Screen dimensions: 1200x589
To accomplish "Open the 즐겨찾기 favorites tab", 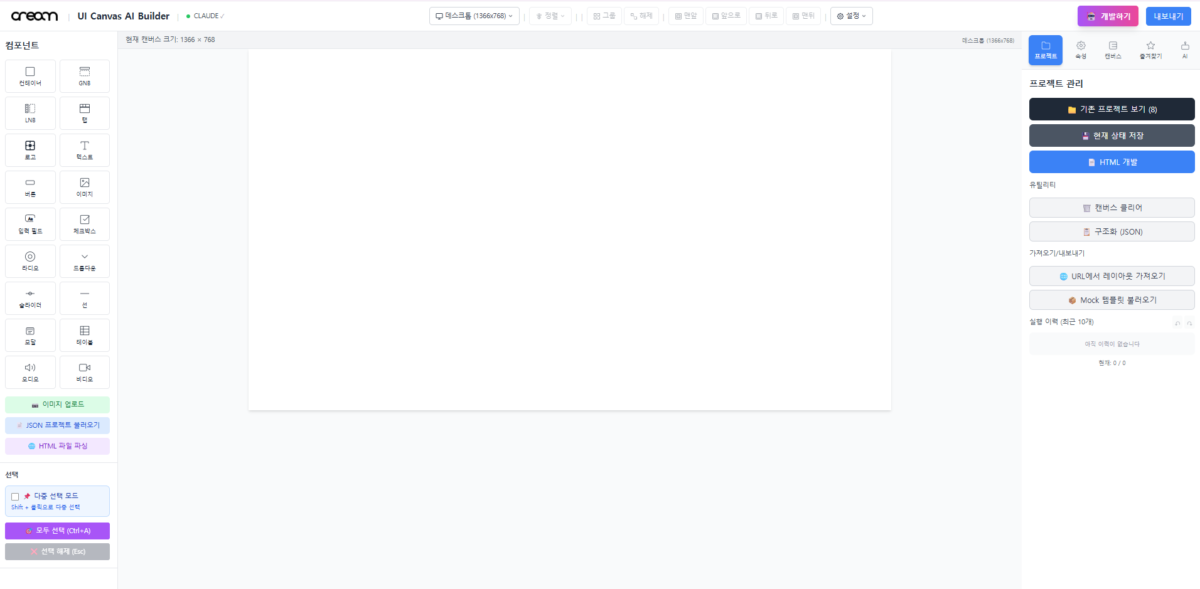I will pos(1150,50).
